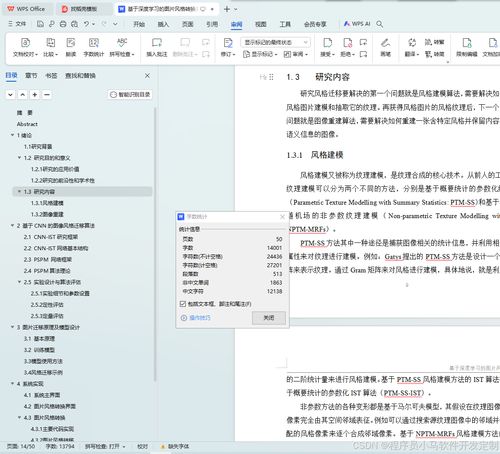Open the 引用 References ribbon tab

pos(212,24)
